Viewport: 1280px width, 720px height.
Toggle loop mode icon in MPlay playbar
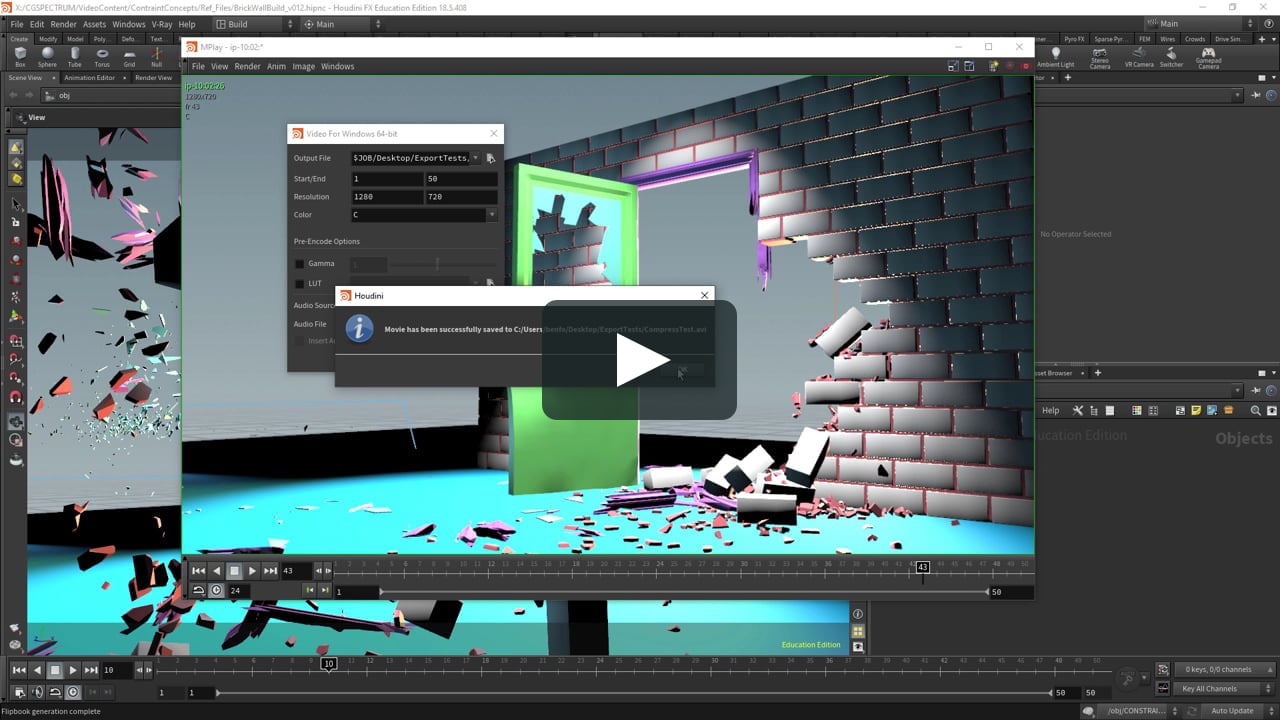[198, 591]
